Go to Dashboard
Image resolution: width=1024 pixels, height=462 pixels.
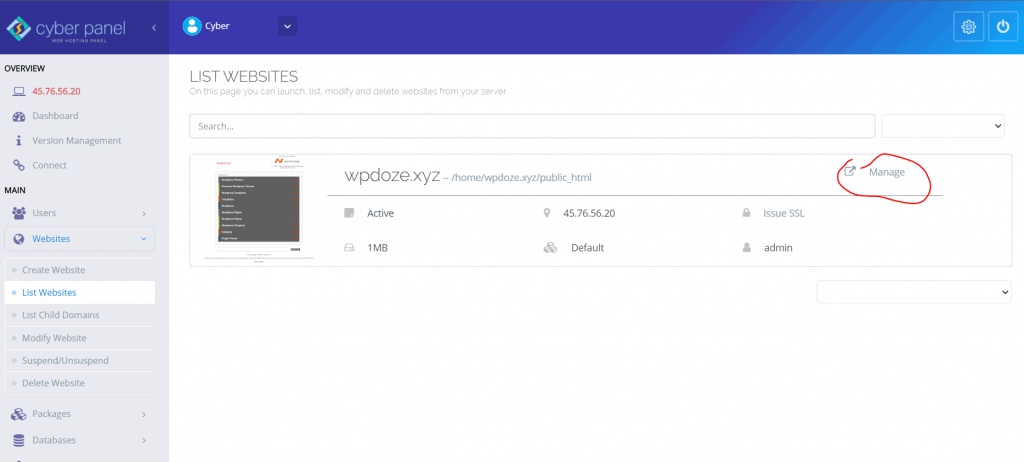(x=55, y=116)
